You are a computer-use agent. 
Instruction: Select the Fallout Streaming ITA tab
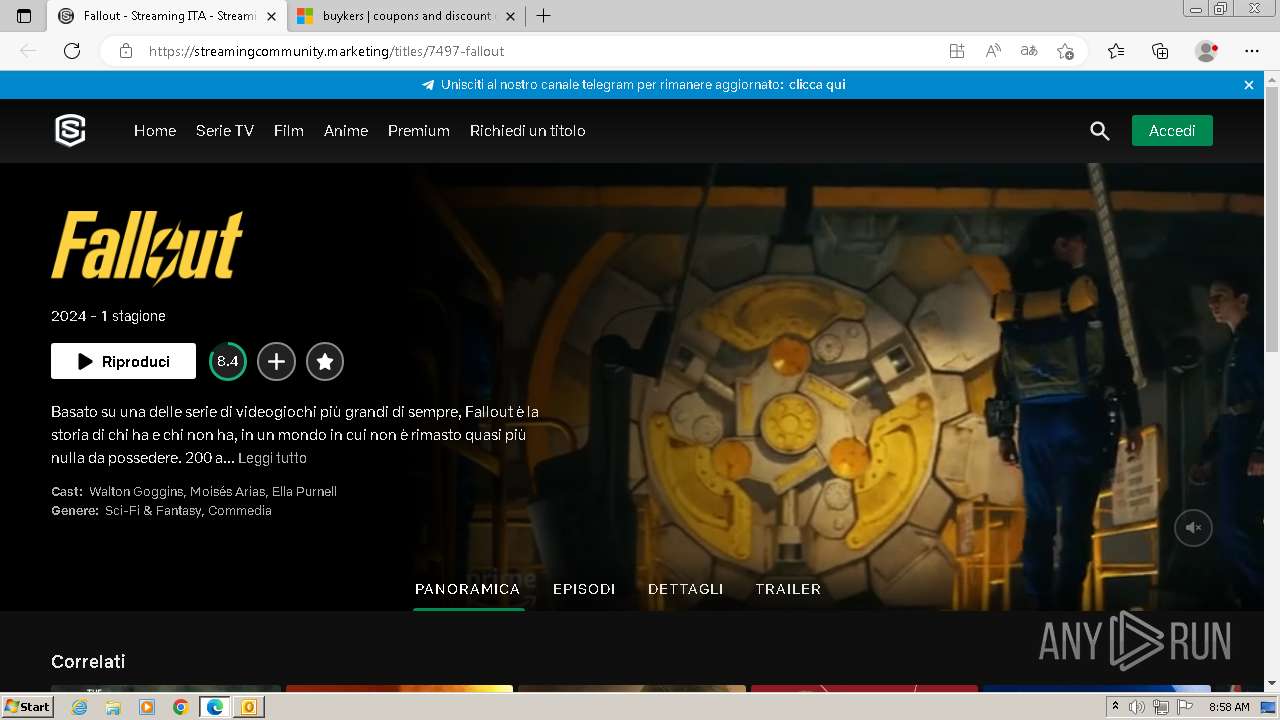pyautogui.click(x=168, y=16)
